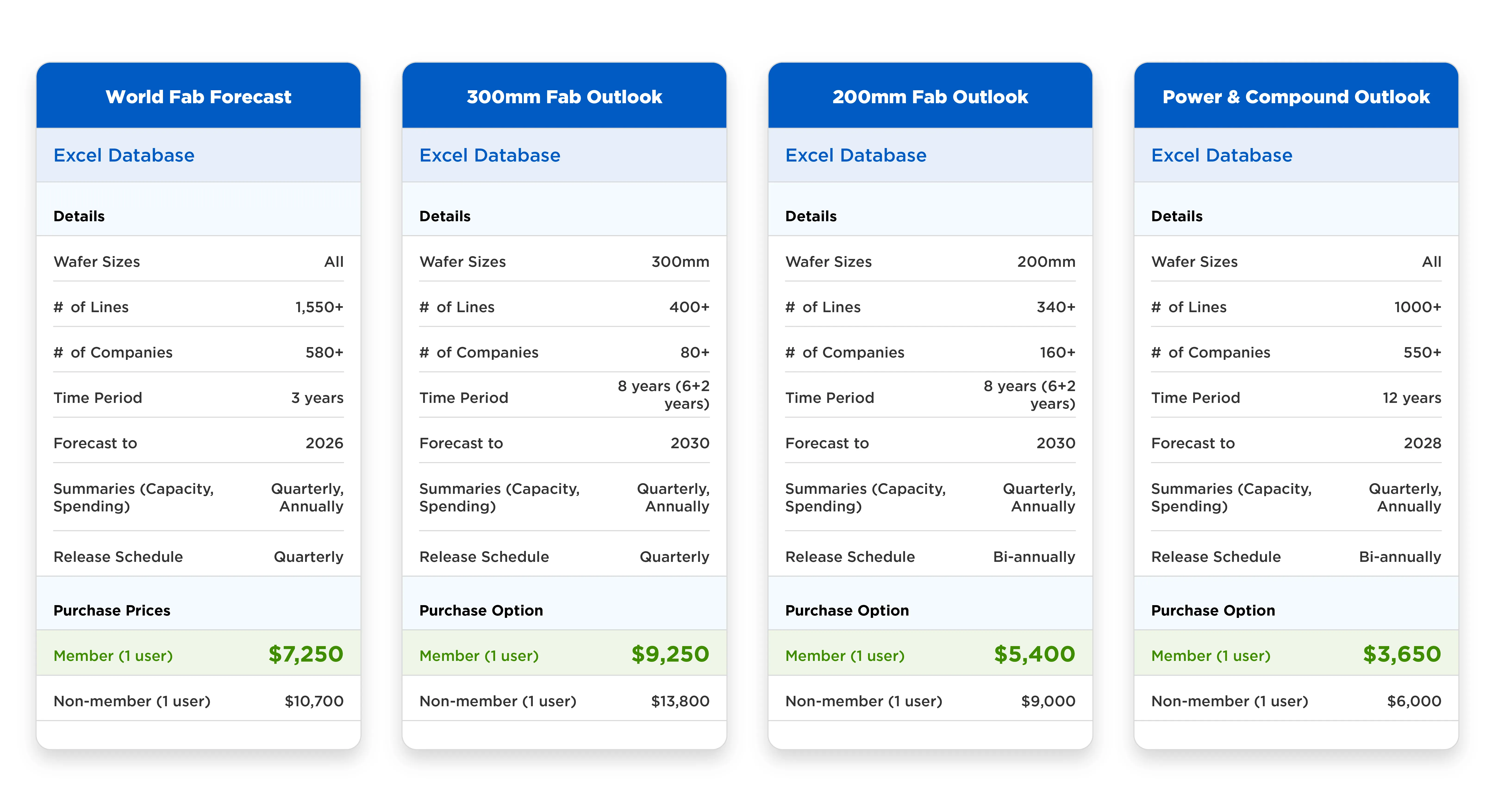Click "Purchase Option" heading in 300mm Fab Outlook
The image size is (1495, 812).
(481, 611)
